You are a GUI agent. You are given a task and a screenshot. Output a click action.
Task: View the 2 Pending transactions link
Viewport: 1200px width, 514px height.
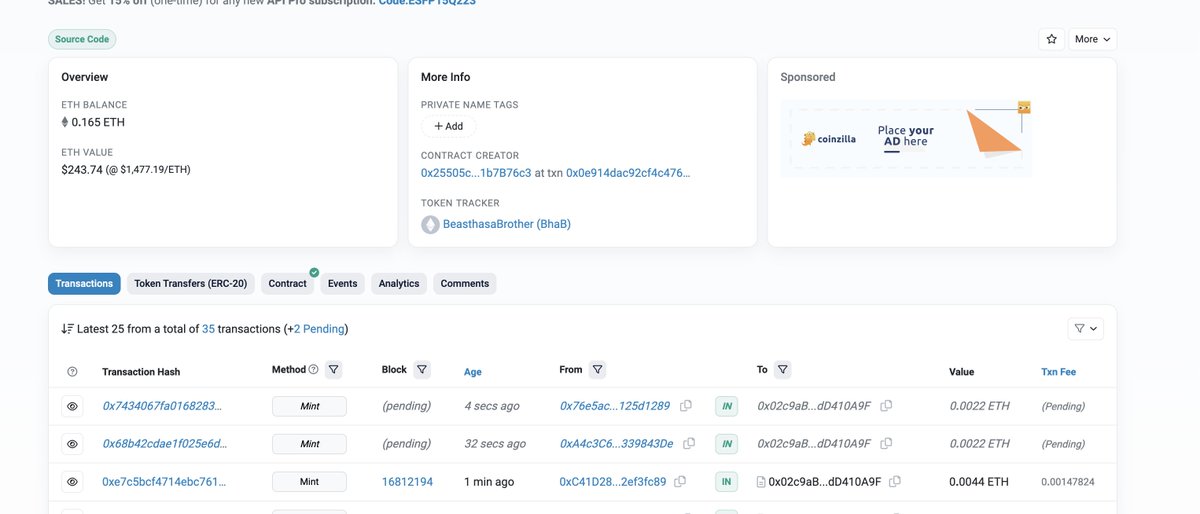318,329
